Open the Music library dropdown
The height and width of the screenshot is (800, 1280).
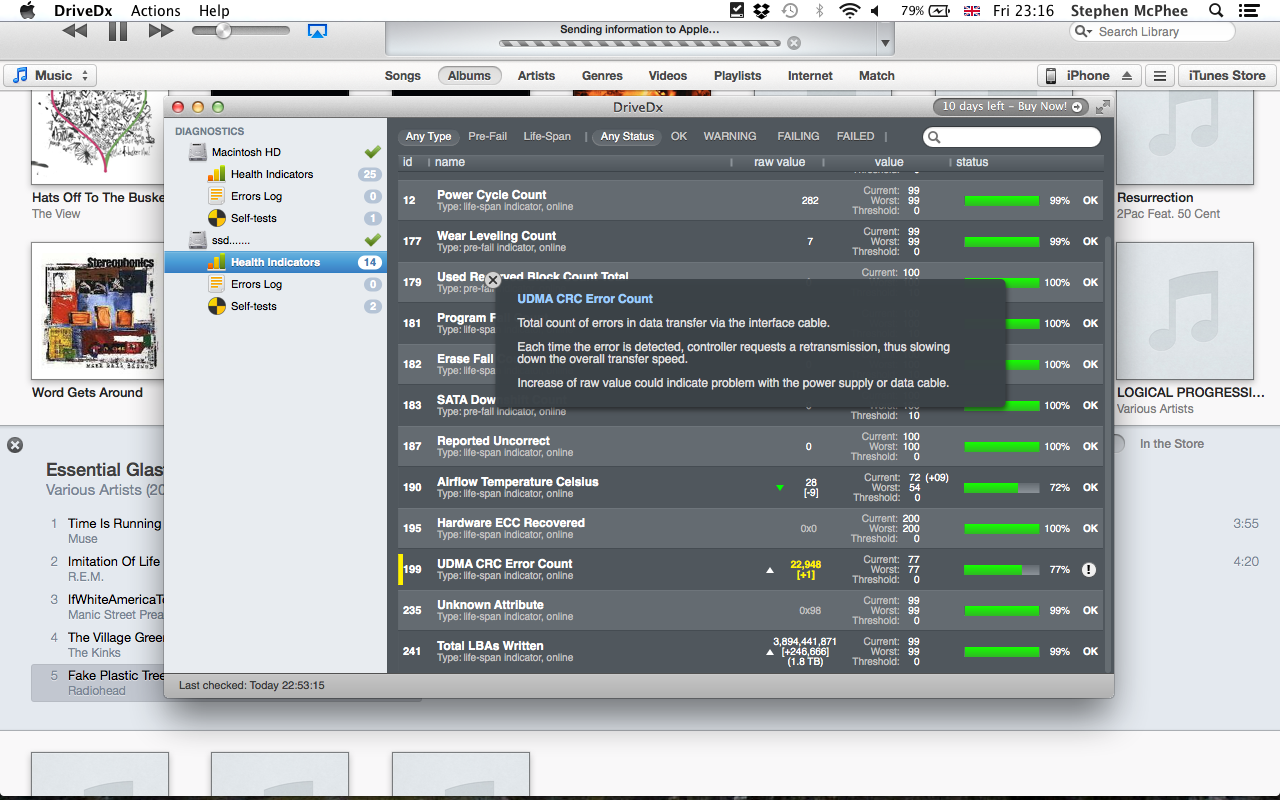[50, 75]
